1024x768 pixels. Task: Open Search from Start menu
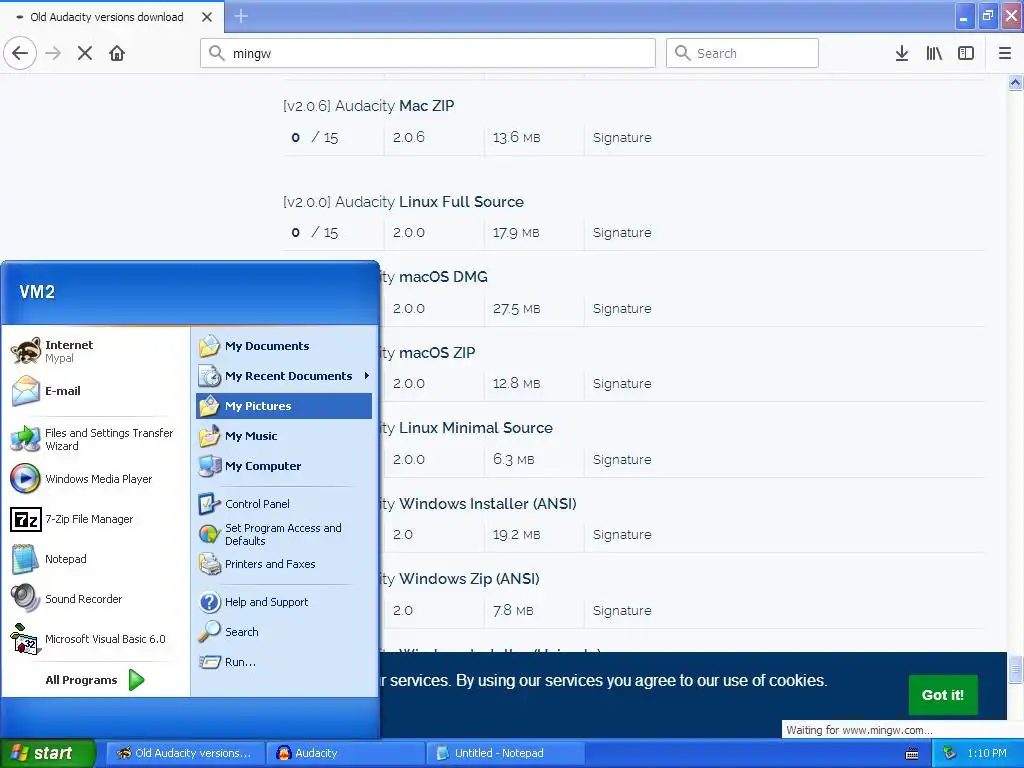click(x=284, y=632)
